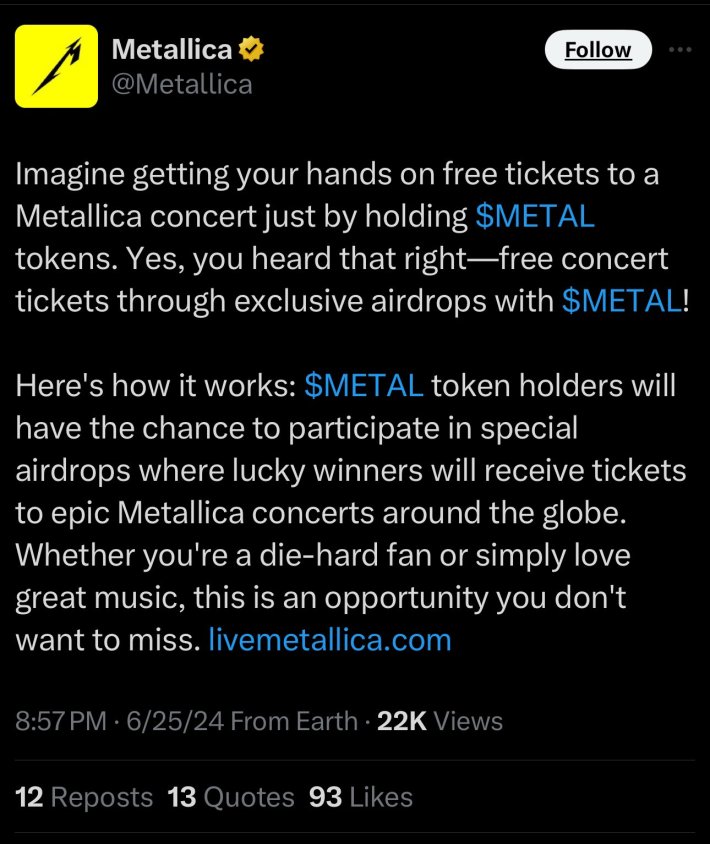
Task: Click the Metallica display name
Action: click(171, 49)
